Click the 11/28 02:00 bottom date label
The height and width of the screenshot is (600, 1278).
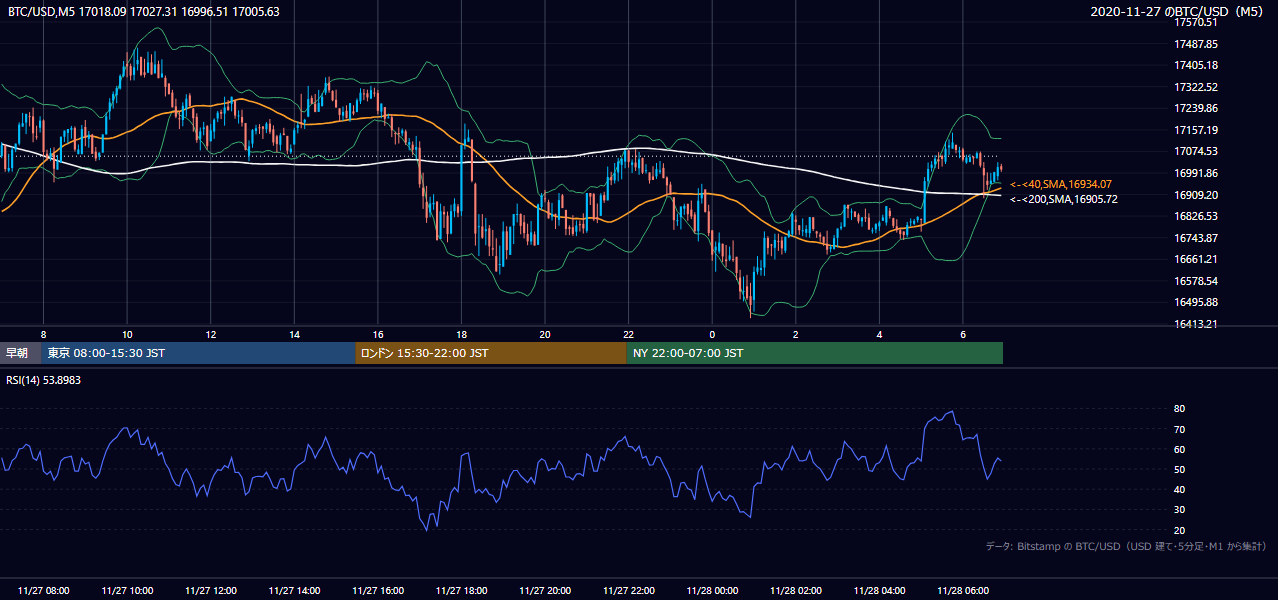tap(795, 590)
